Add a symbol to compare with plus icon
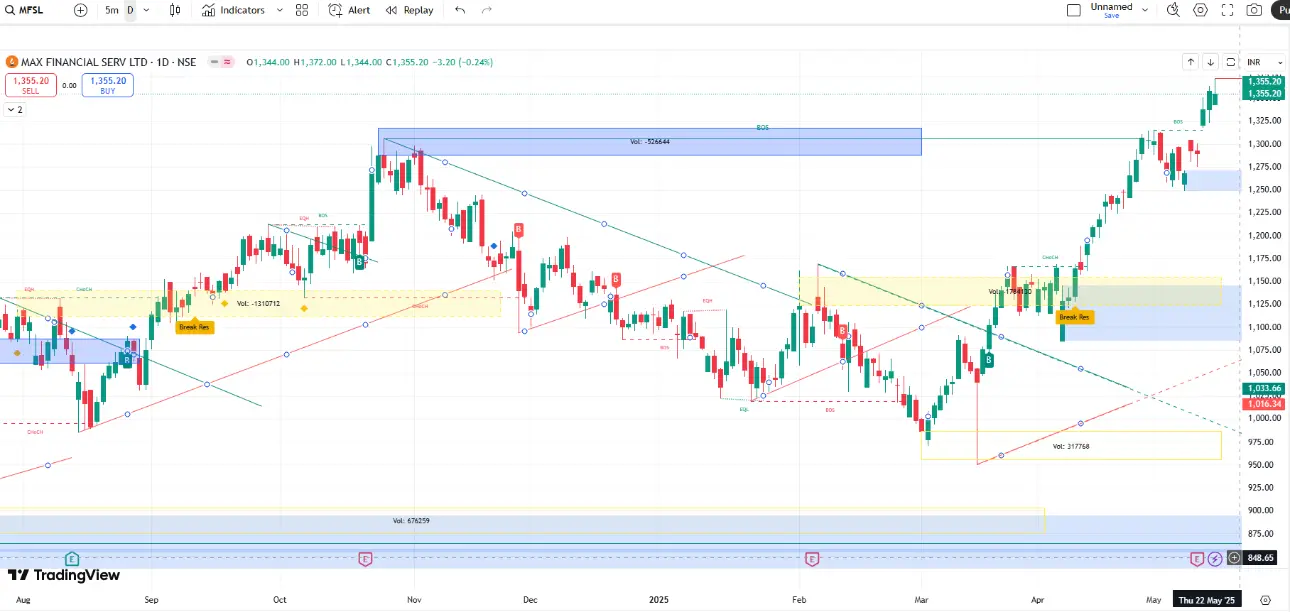The image size is (1290, 612). (x=80, y=10)
